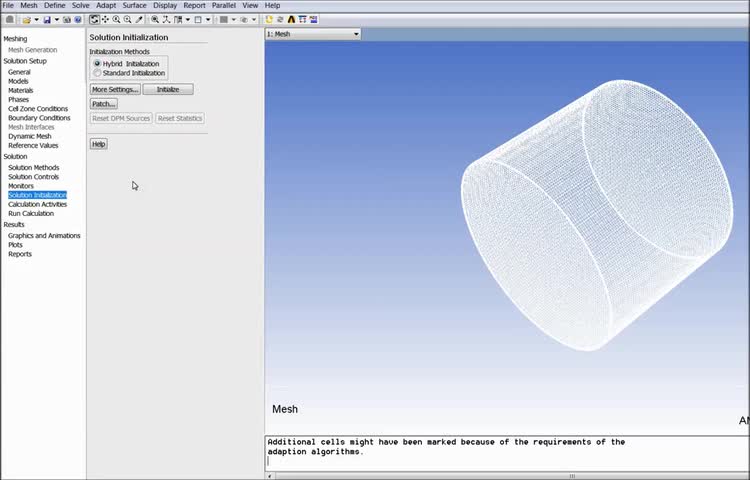Select Monitors in navigation tree
The height and width of the screenshot is (480, 750).
coord(21,186)
